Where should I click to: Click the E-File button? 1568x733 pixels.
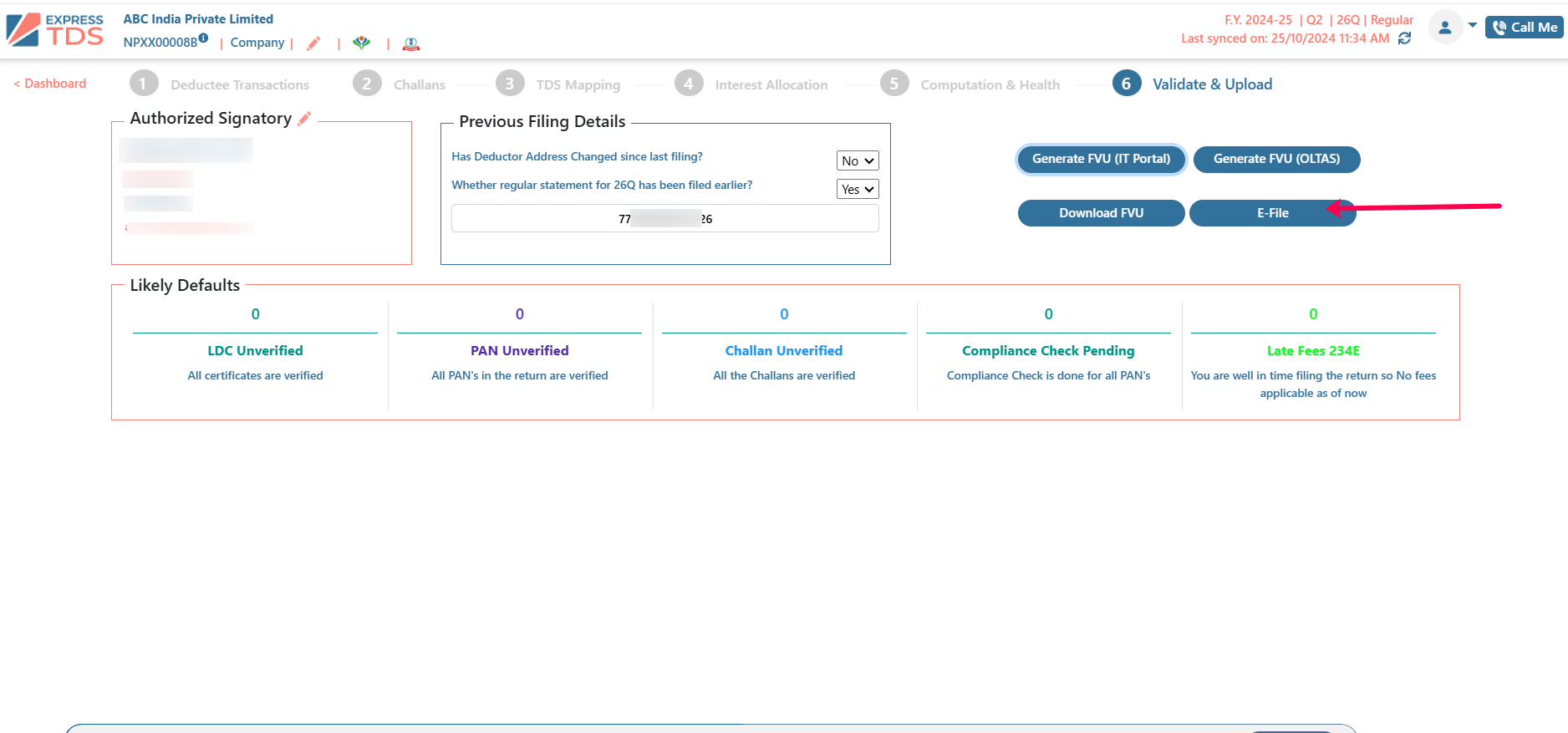1272,213
